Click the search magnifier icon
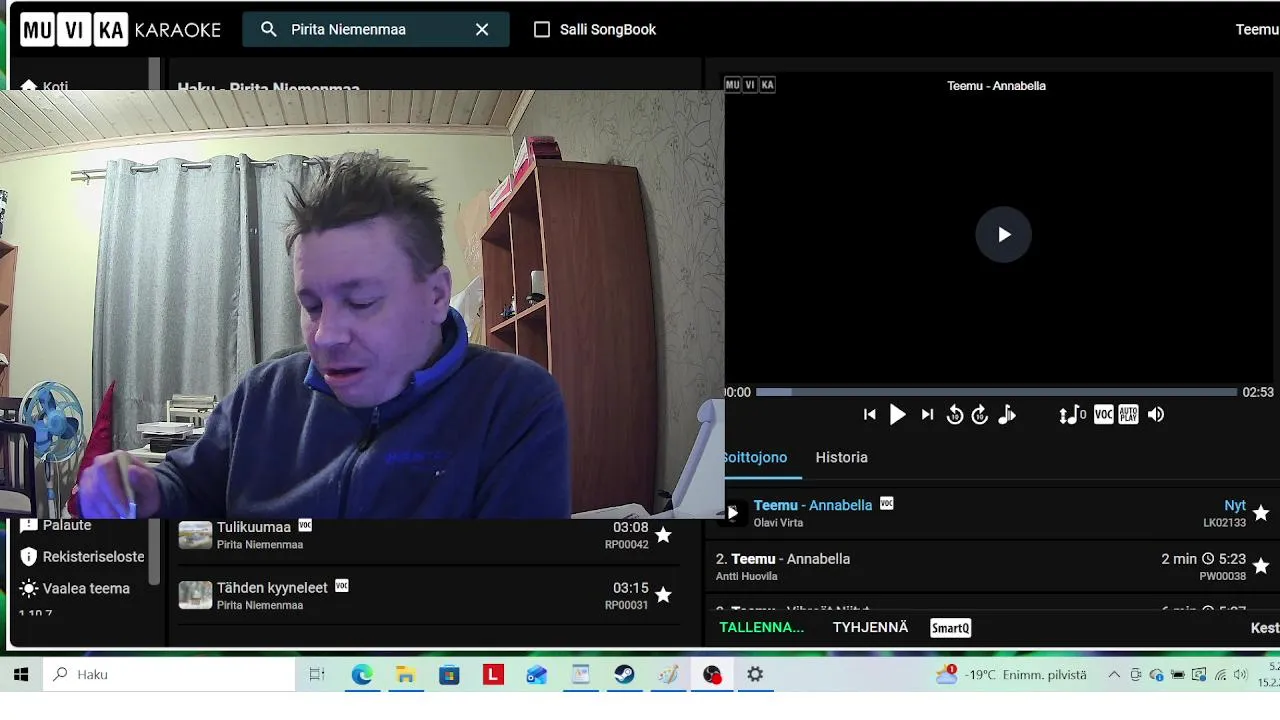This screenshot has height=720, width=1280. (x=268, y=29)
